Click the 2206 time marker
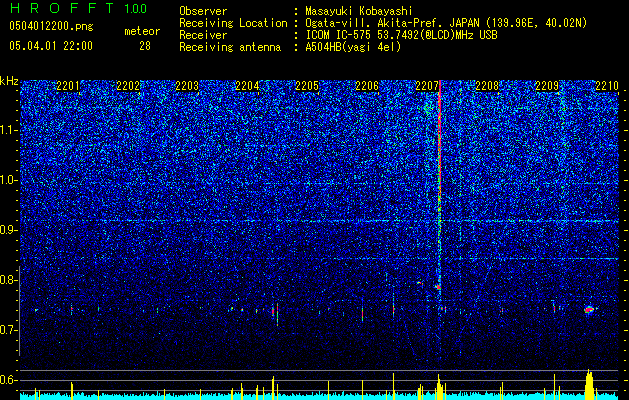The height and width of the screenshot is (400, 629). click(x=367, y=86)
